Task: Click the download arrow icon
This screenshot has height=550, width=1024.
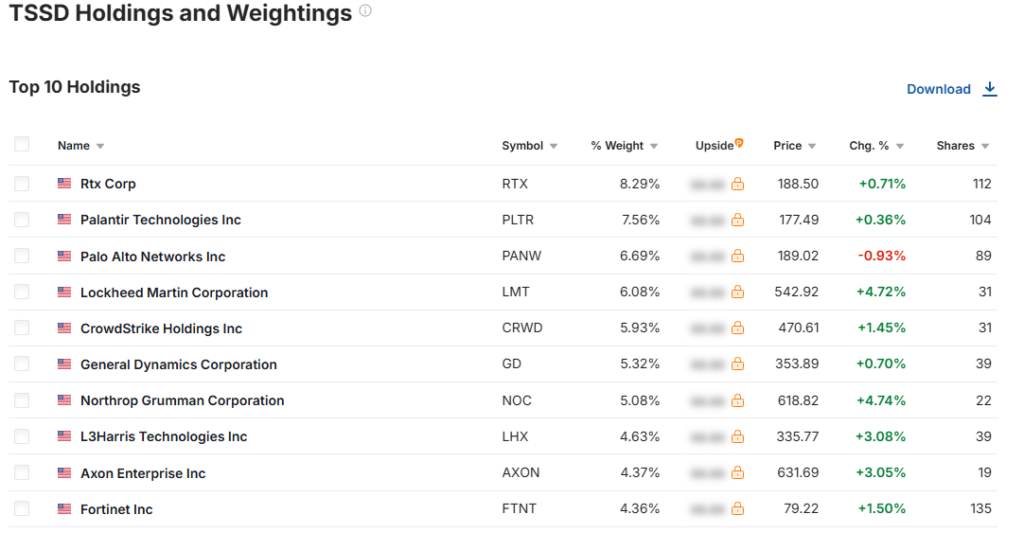Action: coord(990,89)
